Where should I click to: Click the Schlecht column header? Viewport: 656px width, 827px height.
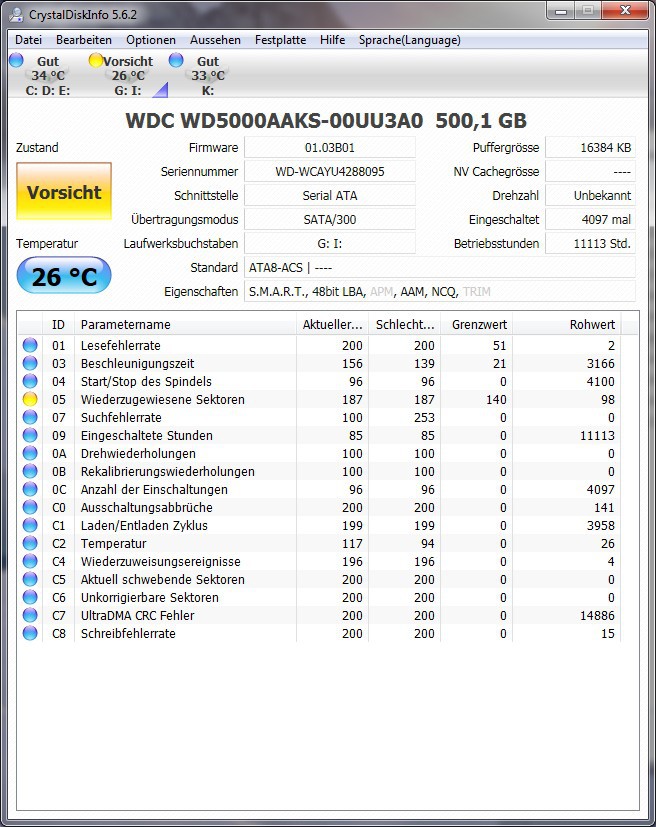404,324
